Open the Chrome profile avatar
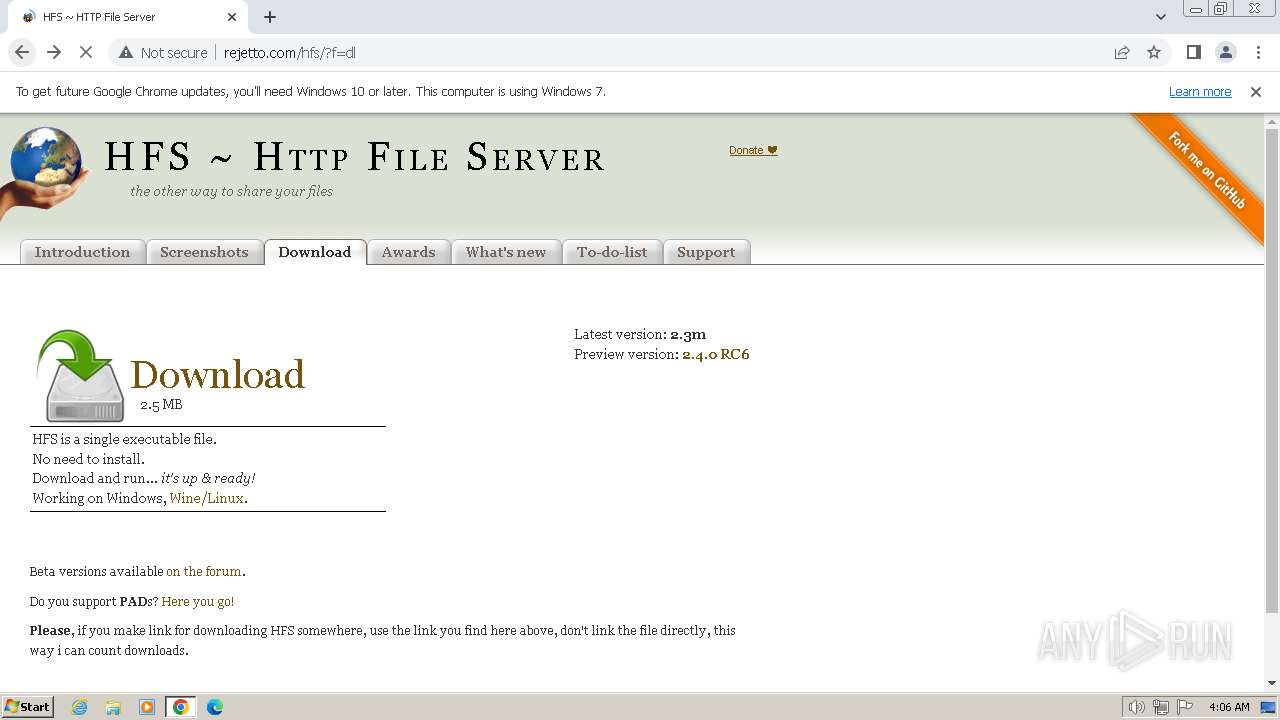1280x720 pixels. pos(1225,53)
